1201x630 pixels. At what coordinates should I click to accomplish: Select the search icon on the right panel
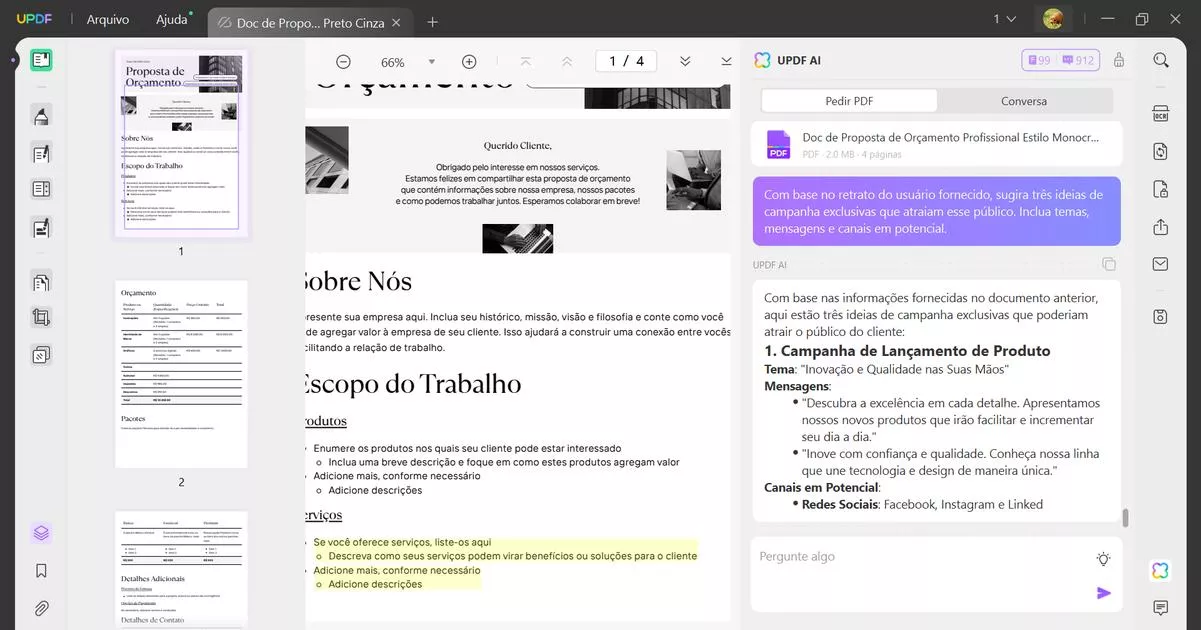tap(1159, 58)
